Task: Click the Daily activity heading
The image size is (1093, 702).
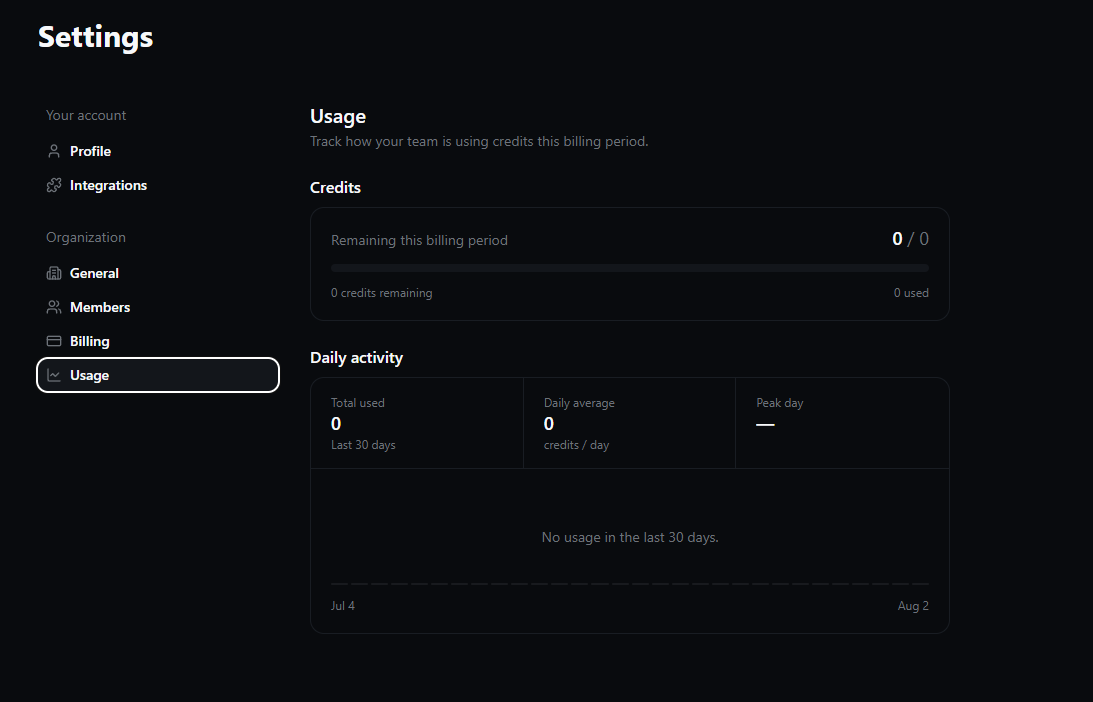Action: pos(356,358)
